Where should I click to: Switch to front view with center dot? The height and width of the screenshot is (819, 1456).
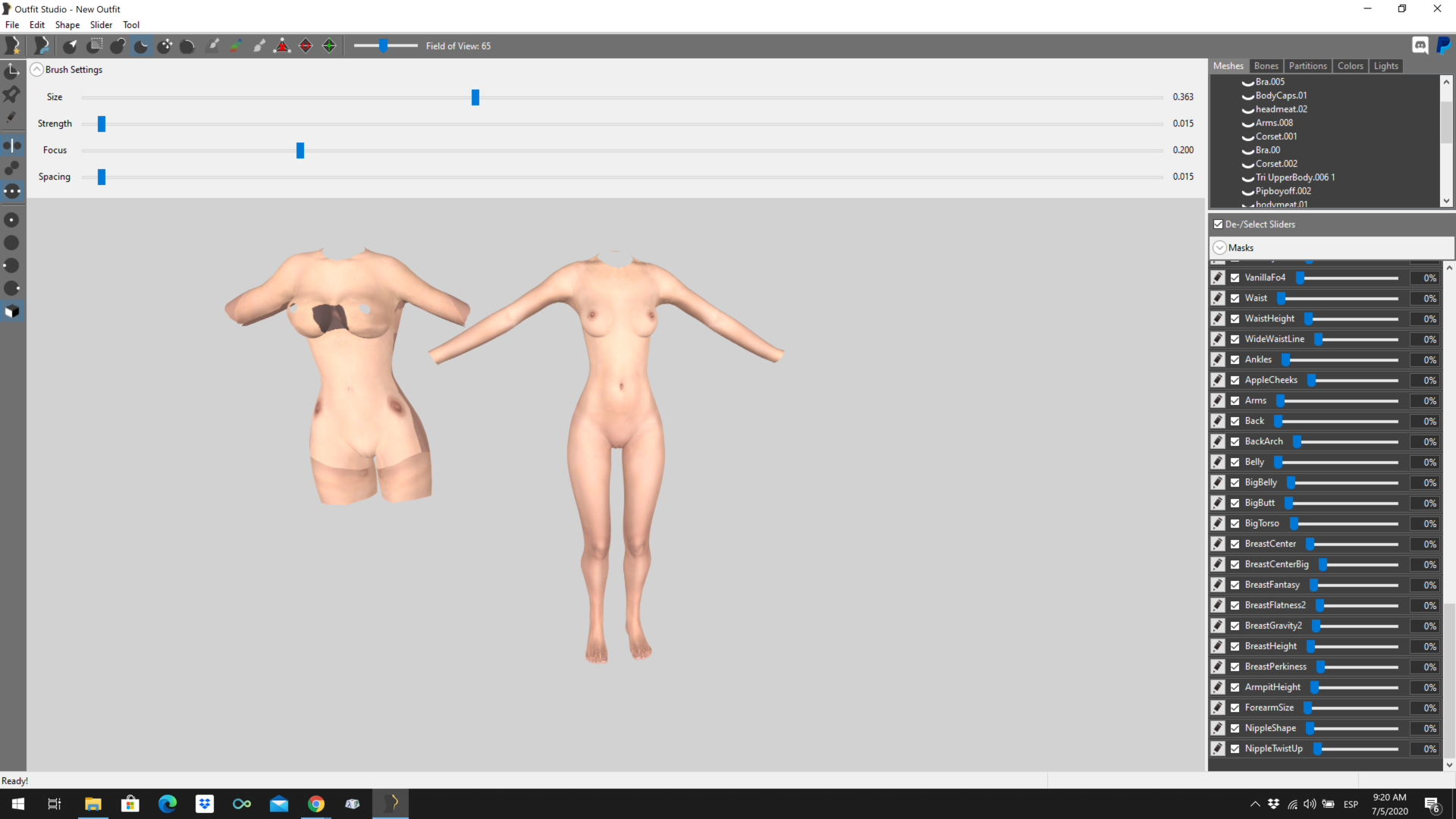coord(12,220)
